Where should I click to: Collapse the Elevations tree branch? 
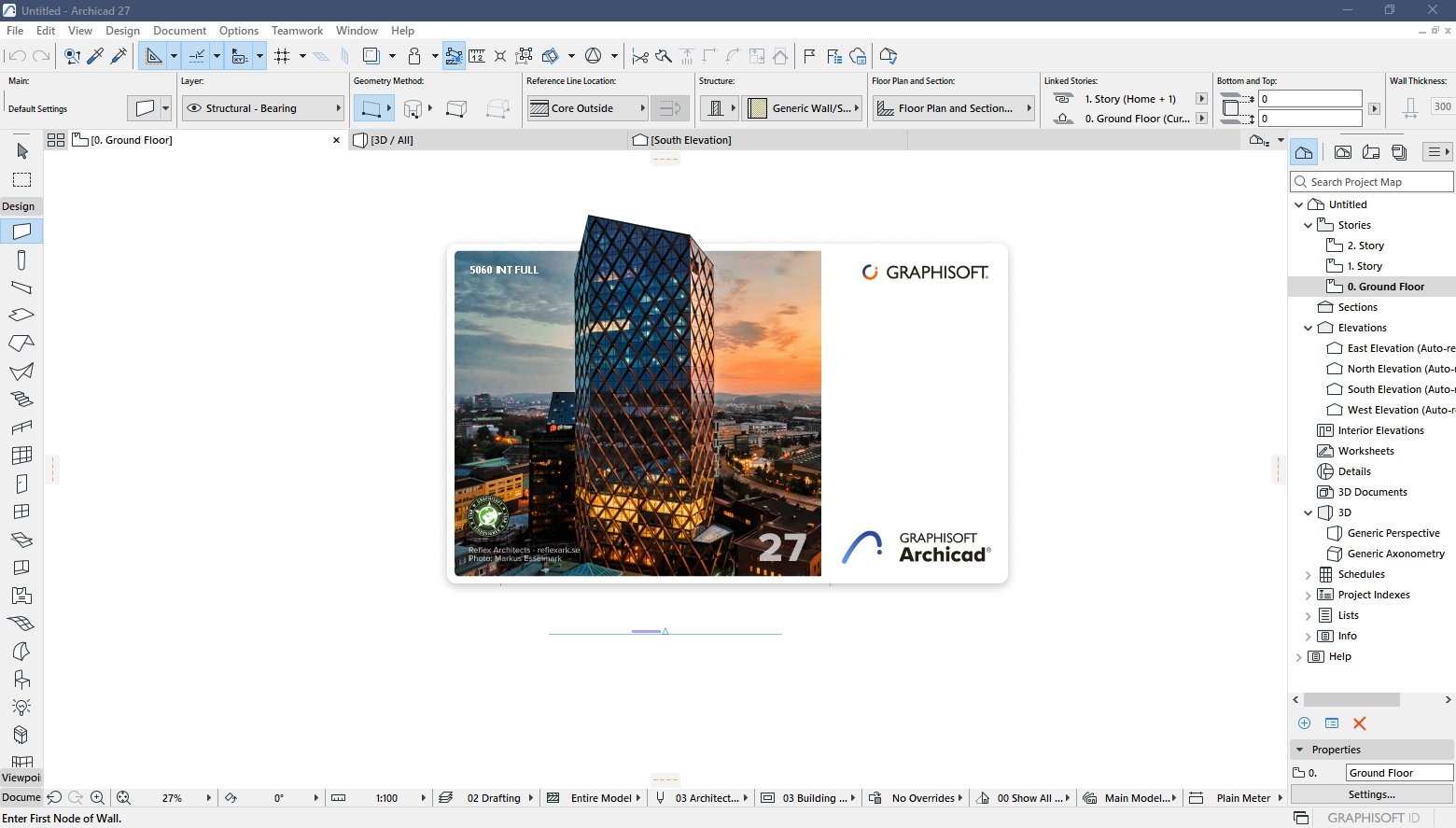(x=1308, y=328)
